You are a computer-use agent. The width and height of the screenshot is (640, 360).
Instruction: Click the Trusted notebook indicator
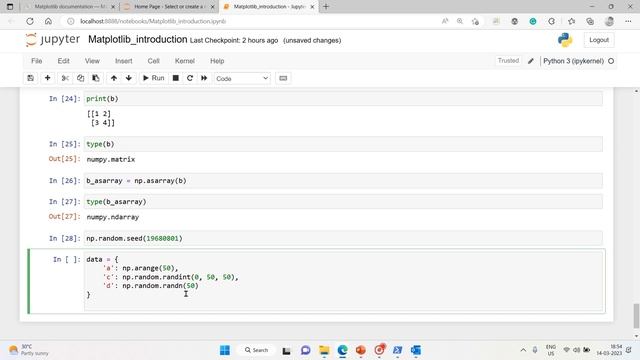[x=508, y=61]
